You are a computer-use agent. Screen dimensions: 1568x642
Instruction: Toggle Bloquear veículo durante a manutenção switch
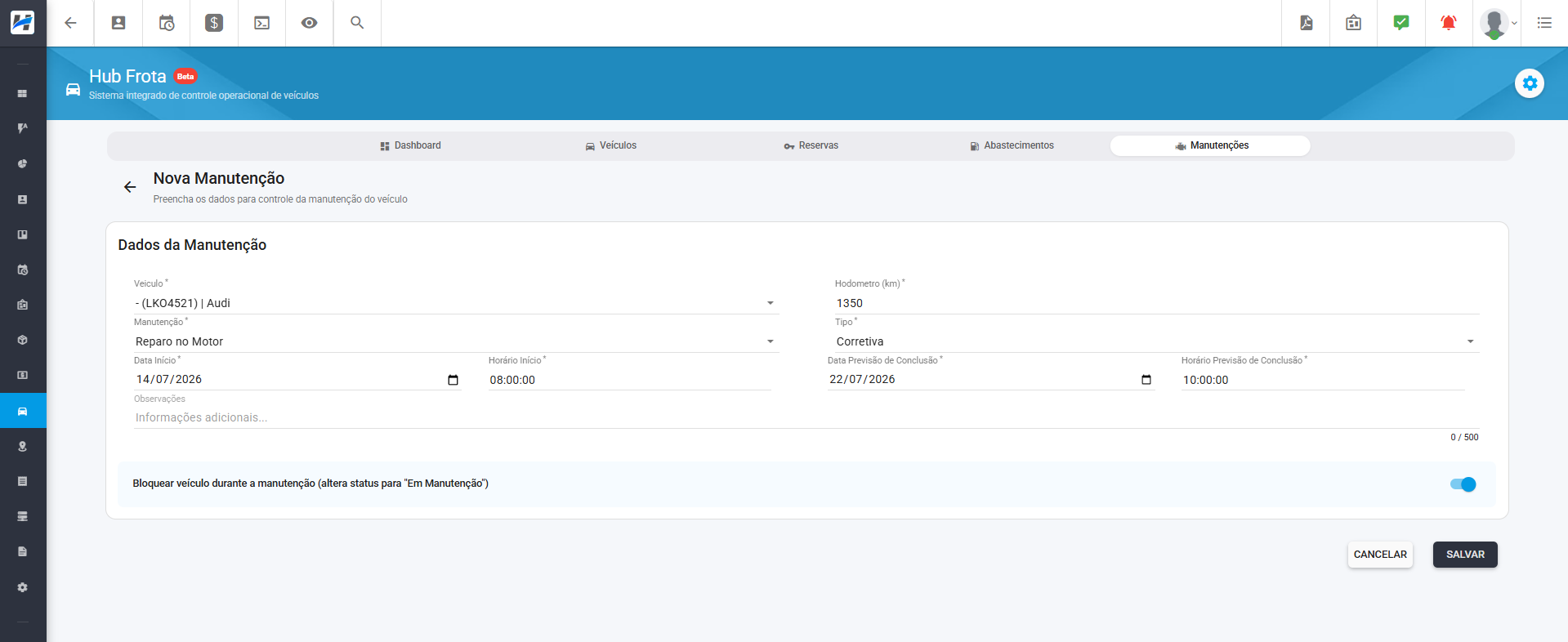tap(1463, 484)
